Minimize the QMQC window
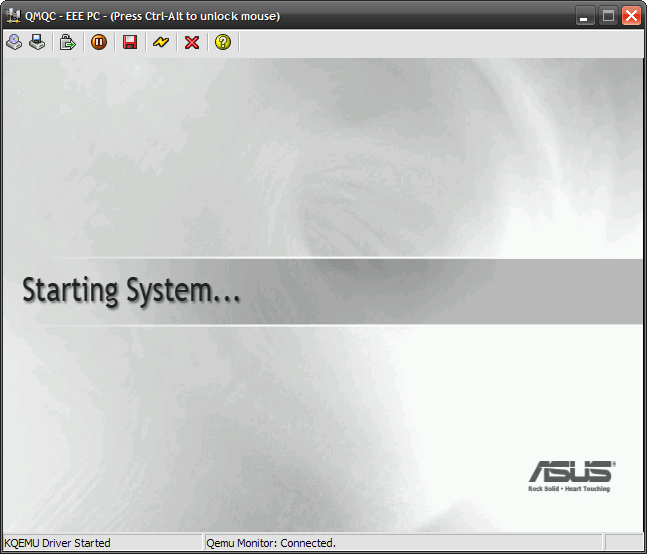The image size is (648, 554). 585,16
